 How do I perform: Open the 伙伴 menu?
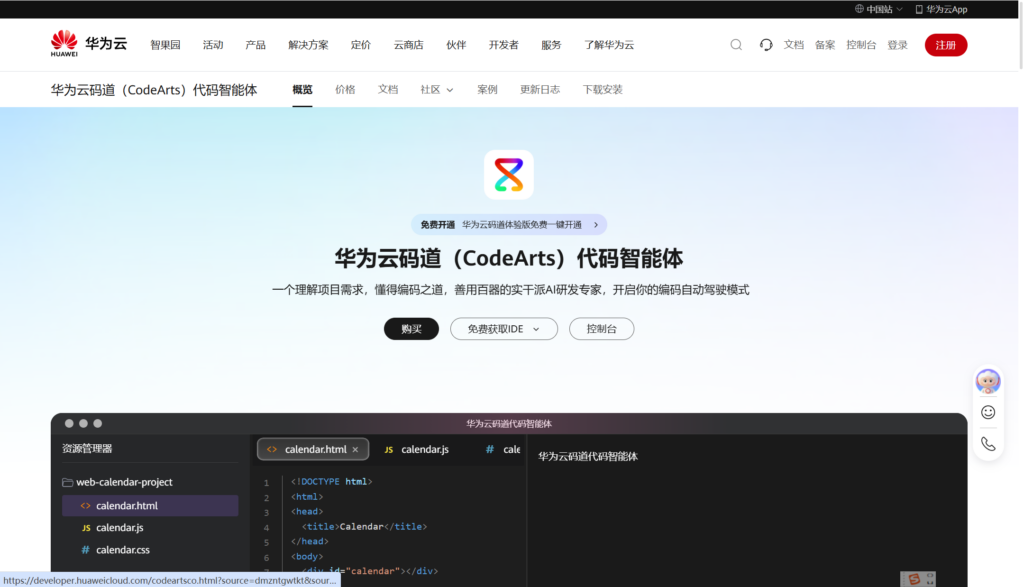(456, 44)
